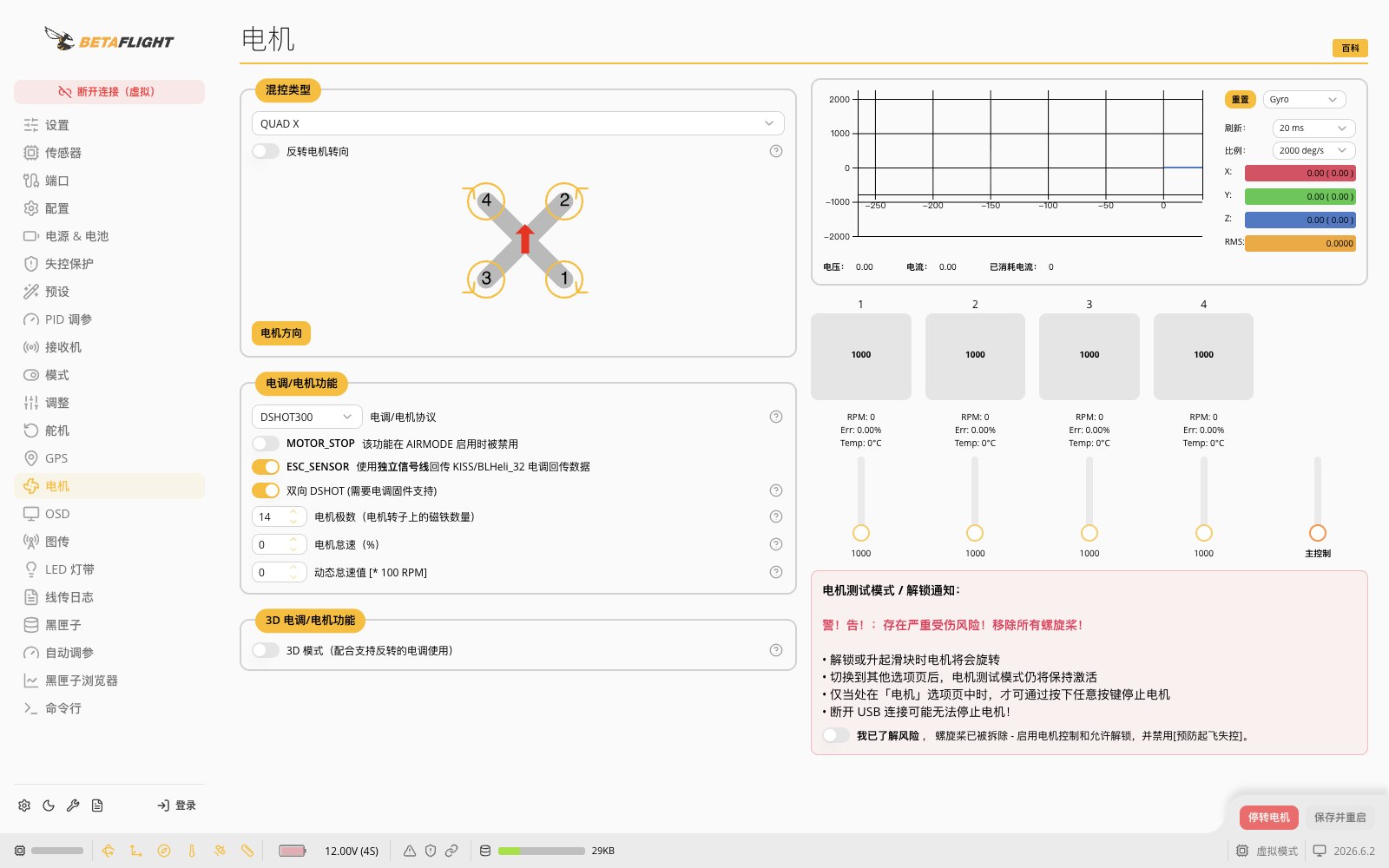
Task: Toggle dark mode moon icon
Action: click(x=49, y=806)
